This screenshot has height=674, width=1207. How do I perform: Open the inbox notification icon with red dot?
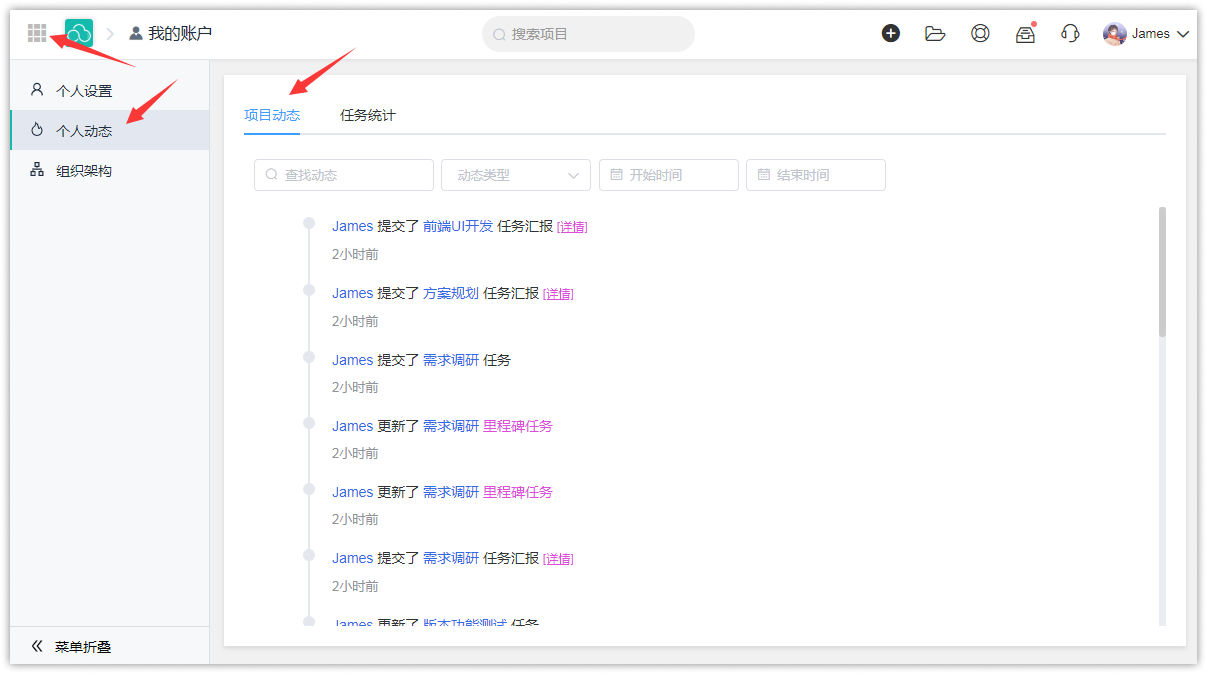point(1025,33)
